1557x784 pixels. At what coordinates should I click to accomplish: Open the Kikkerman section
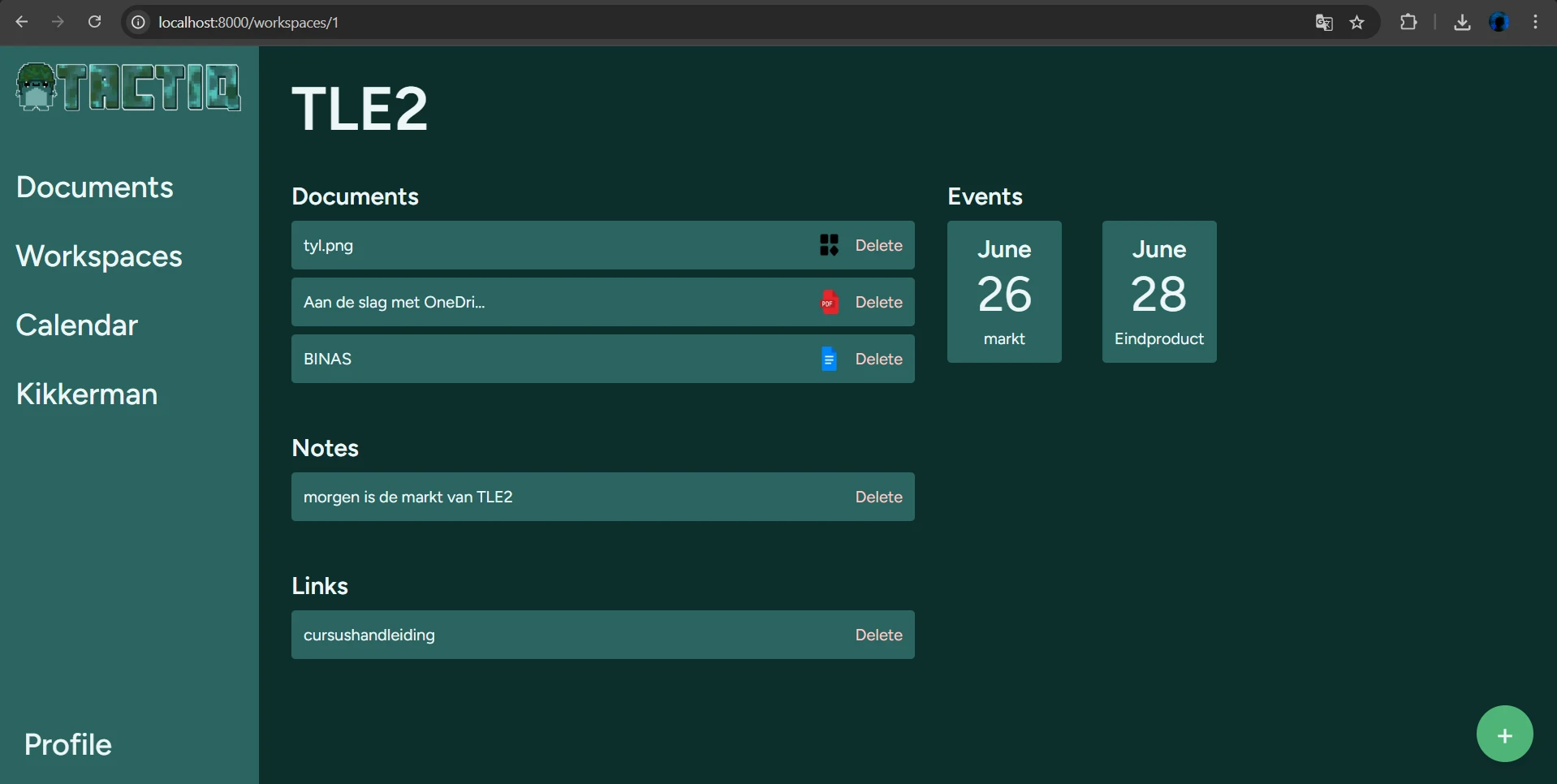coord(86,394)
